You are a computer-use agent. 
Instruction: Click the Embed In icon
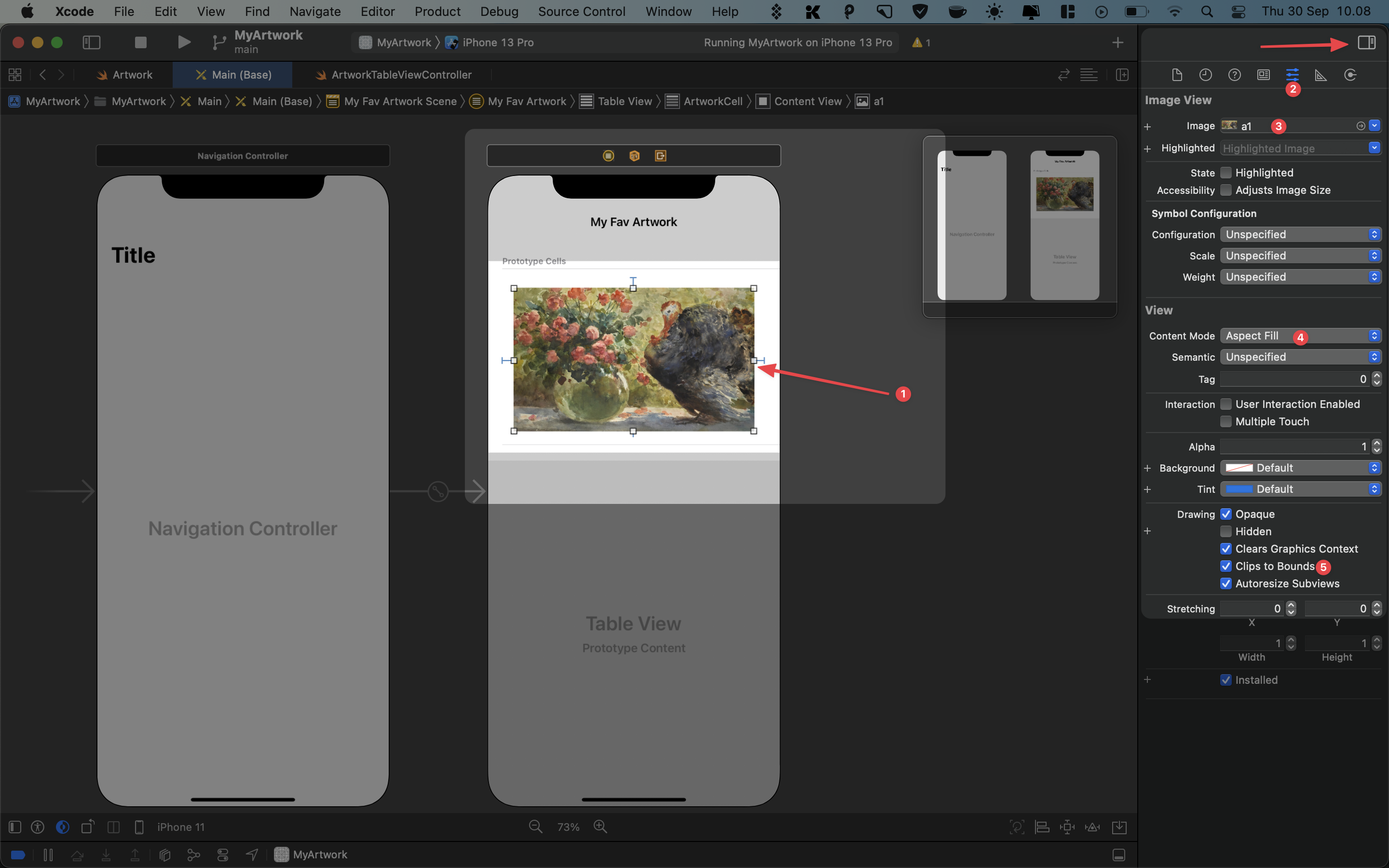tap(1119, 827)
